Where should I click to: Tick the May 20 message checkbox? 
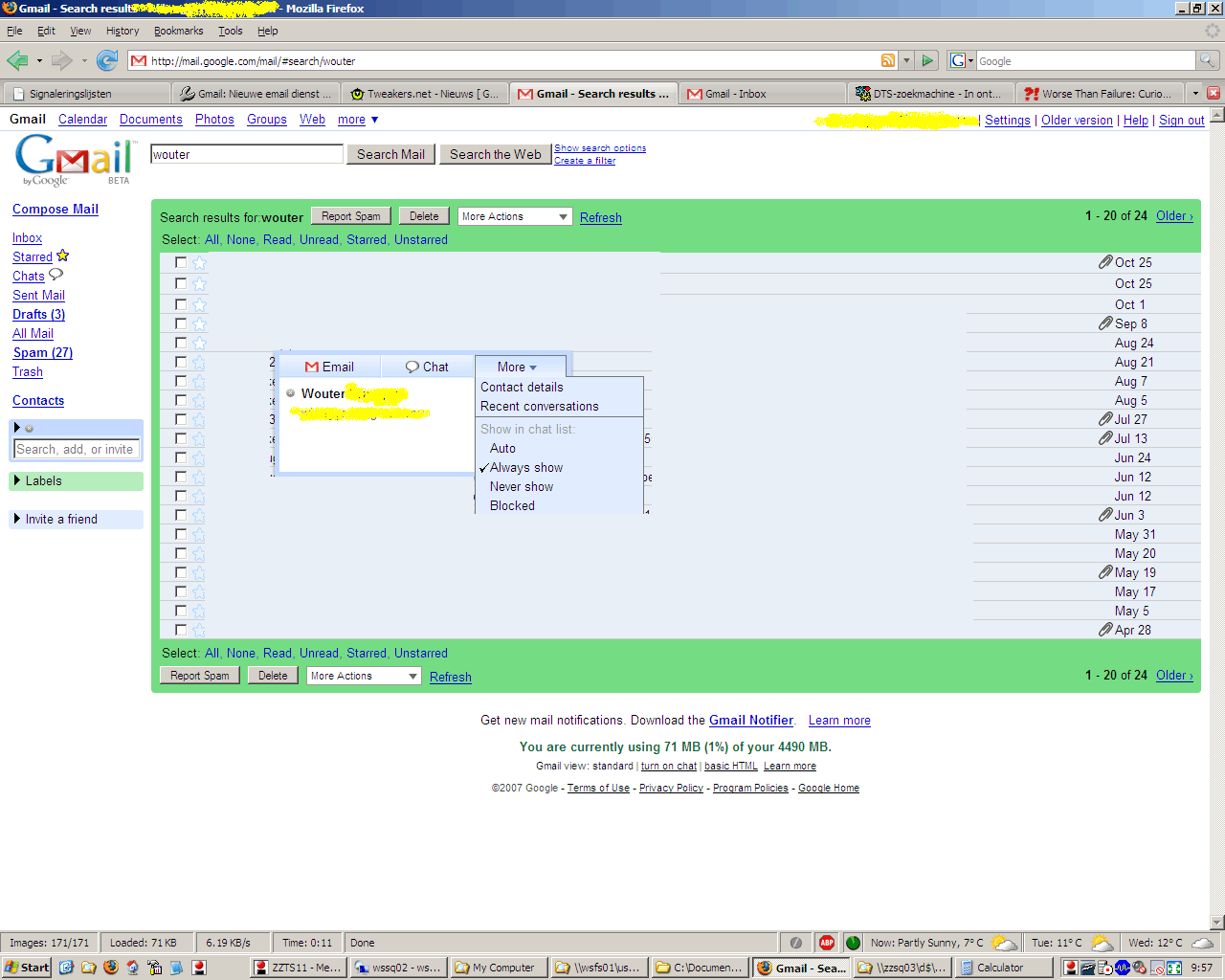[181, 552]
